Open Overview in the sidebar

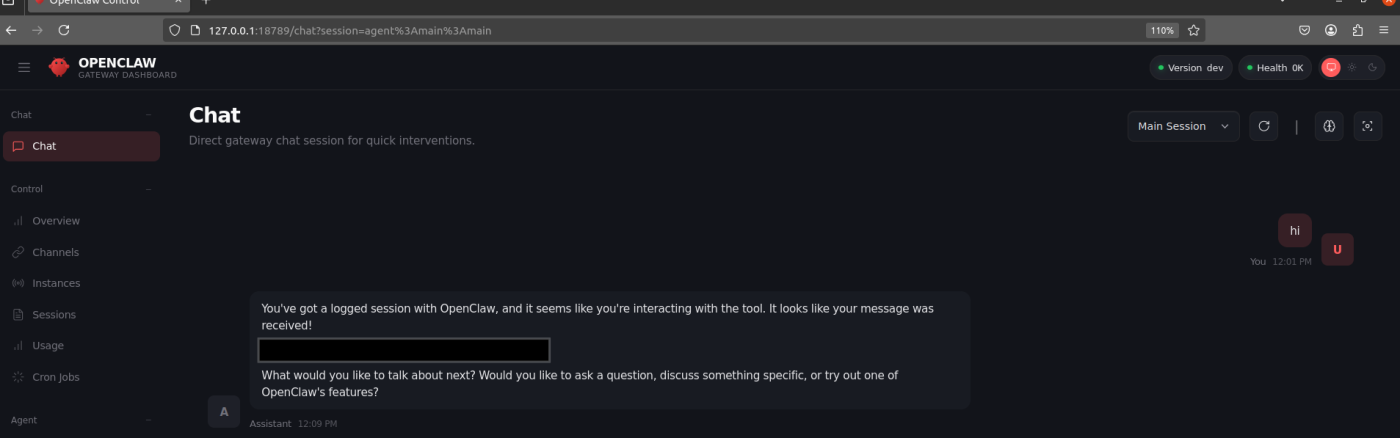55,221
